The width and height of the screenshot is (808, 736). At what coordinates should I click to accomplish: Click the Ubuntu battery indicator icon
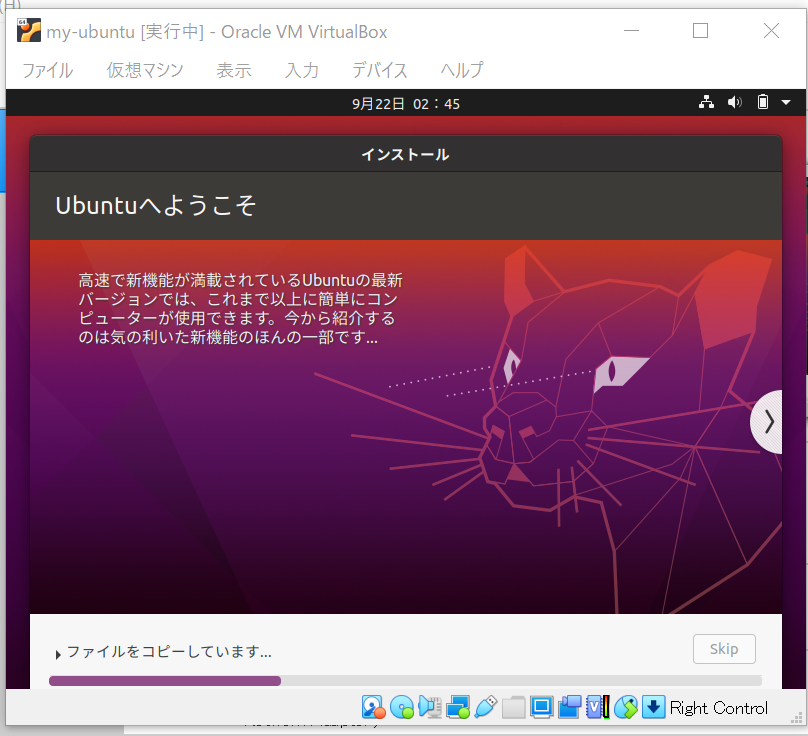(x=763, y=102)
